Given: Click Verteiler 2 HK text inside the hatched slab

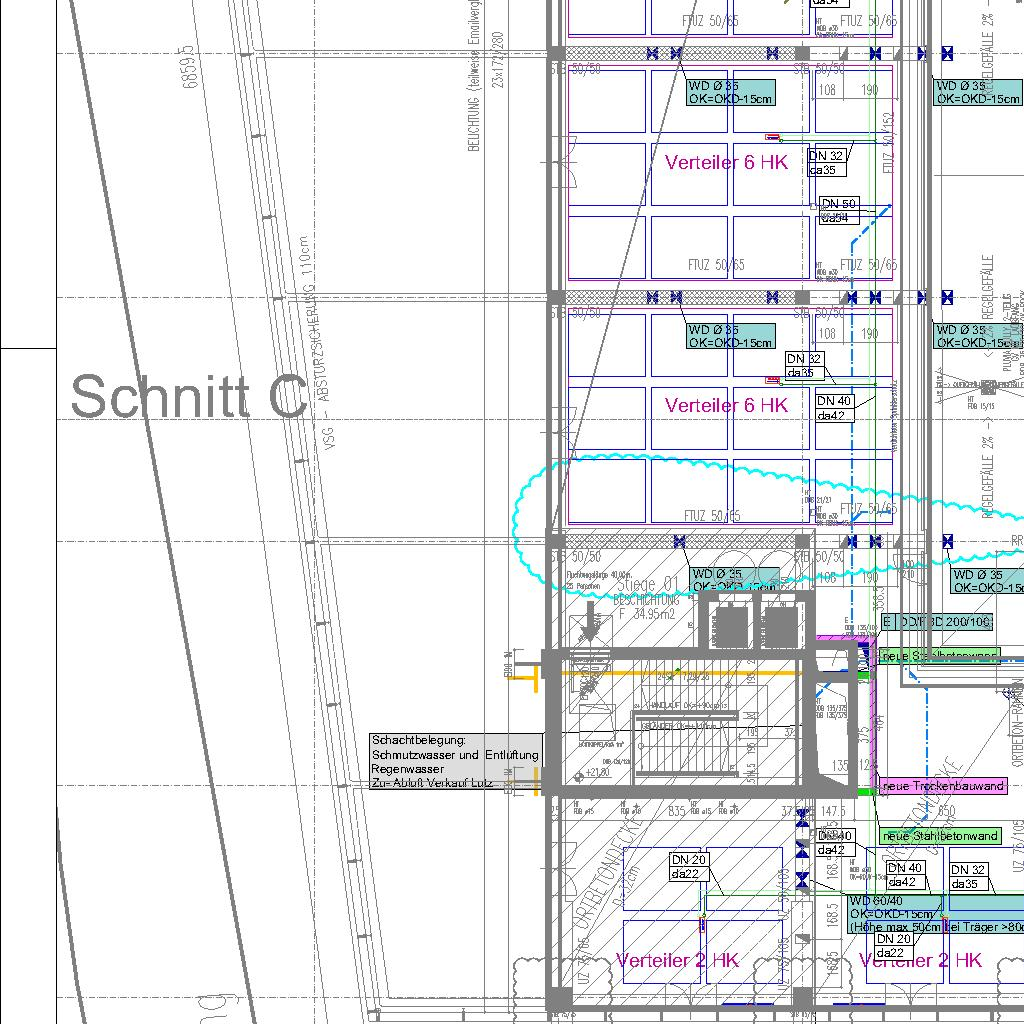Looking at the screenshot, I should (x=677, y=960).
